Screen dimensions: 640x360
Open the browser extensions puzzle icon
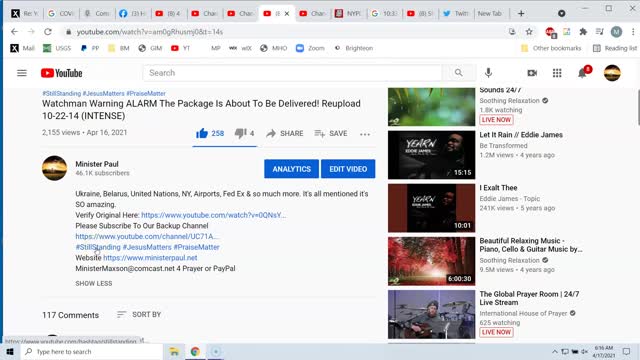click(583, 31)
